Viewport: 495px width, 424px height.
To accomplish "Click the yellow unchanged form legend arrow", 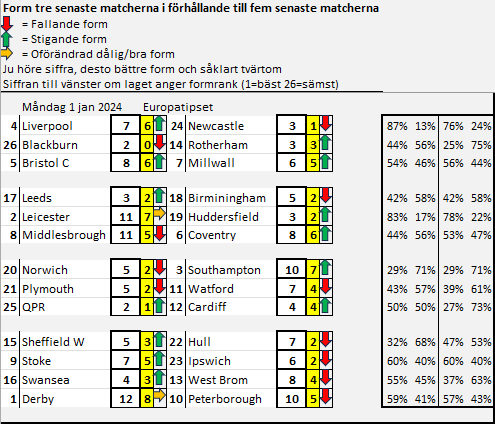I will click(7, 54).
